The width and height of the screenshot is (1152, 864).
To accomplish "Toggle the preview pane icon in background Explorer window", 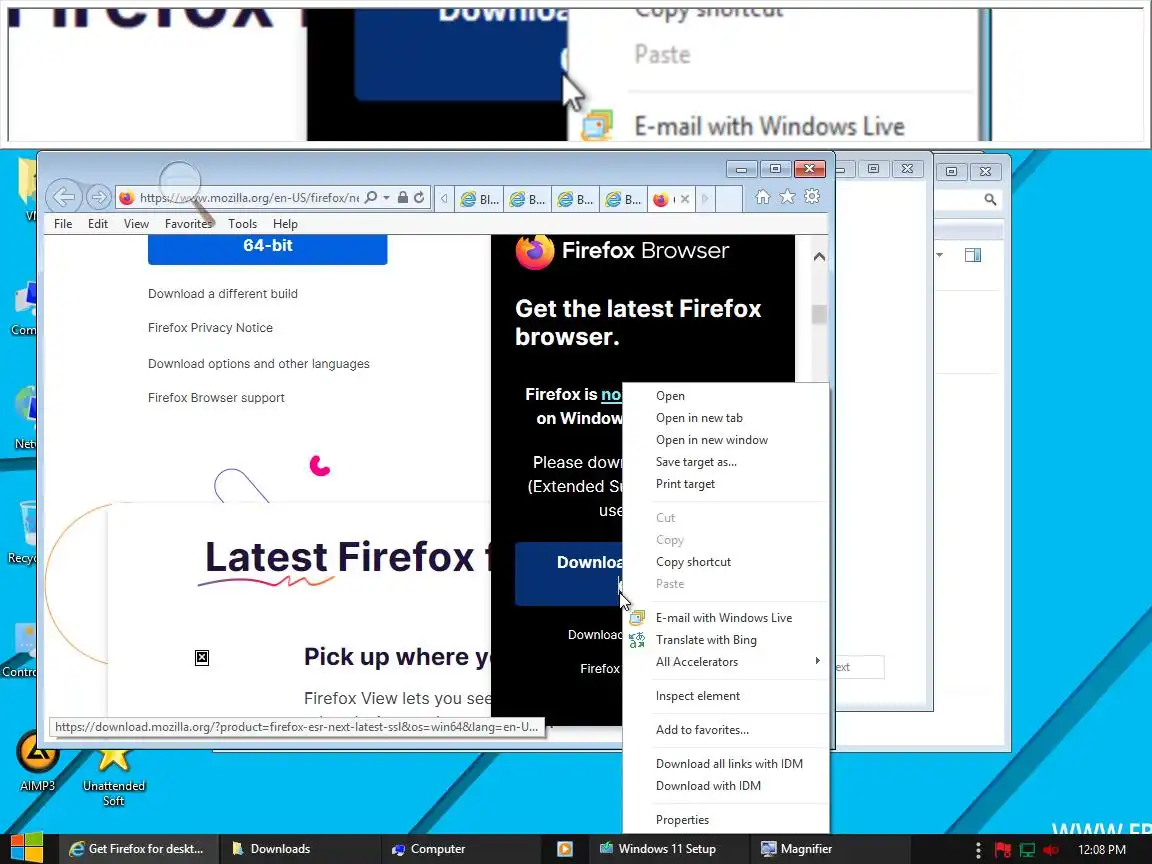I will click(973, 255).
